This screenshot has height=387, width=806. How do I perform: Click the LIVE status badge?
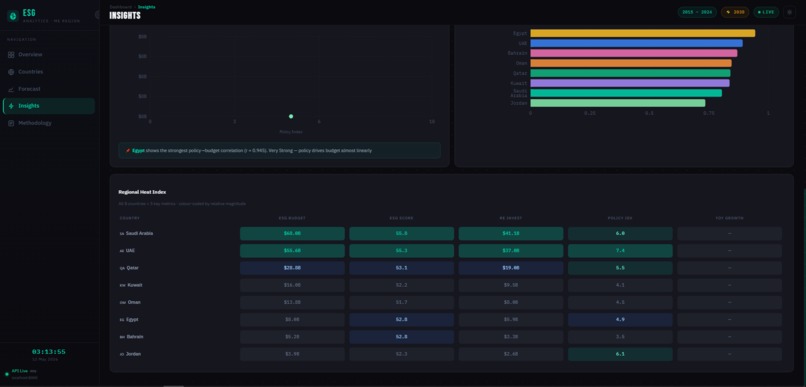pyautogui.click(x=766, y=12)
